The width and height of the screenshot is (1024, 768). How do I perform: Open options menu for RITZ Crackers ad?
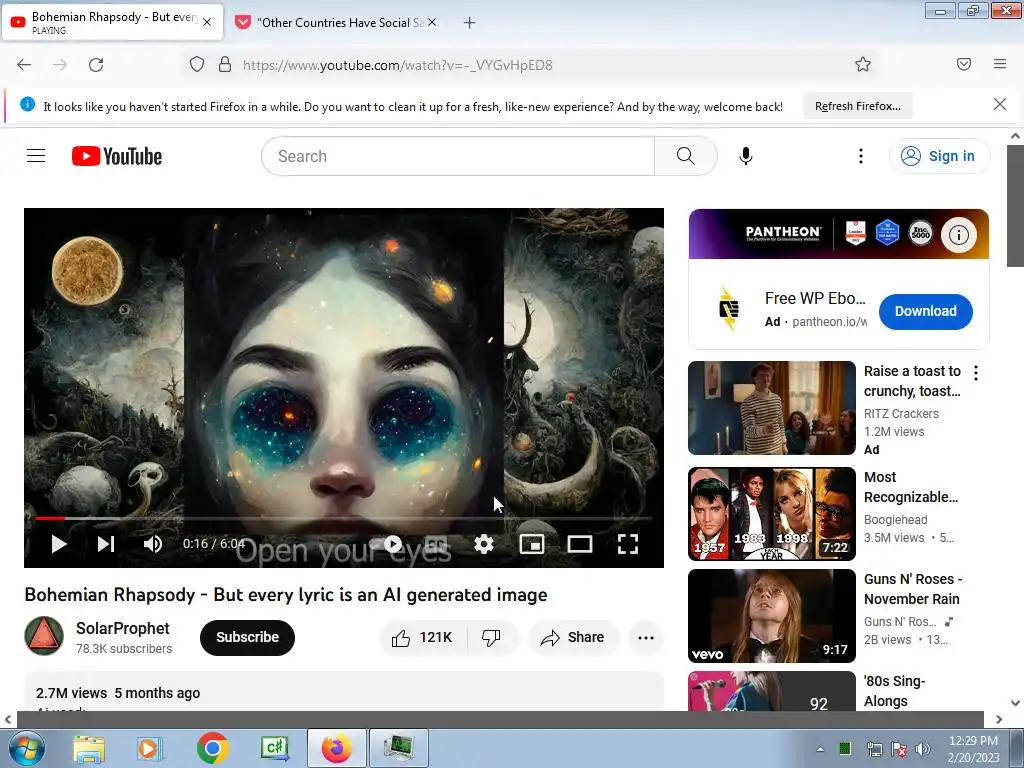coord(976,373)
